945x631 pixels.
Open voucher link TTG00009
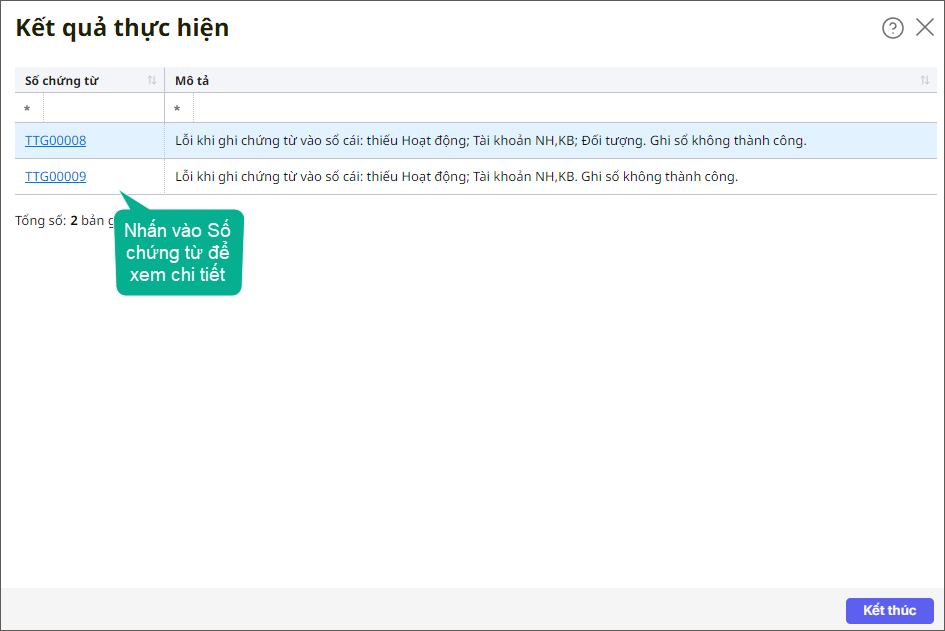click(x=56, y=177)
